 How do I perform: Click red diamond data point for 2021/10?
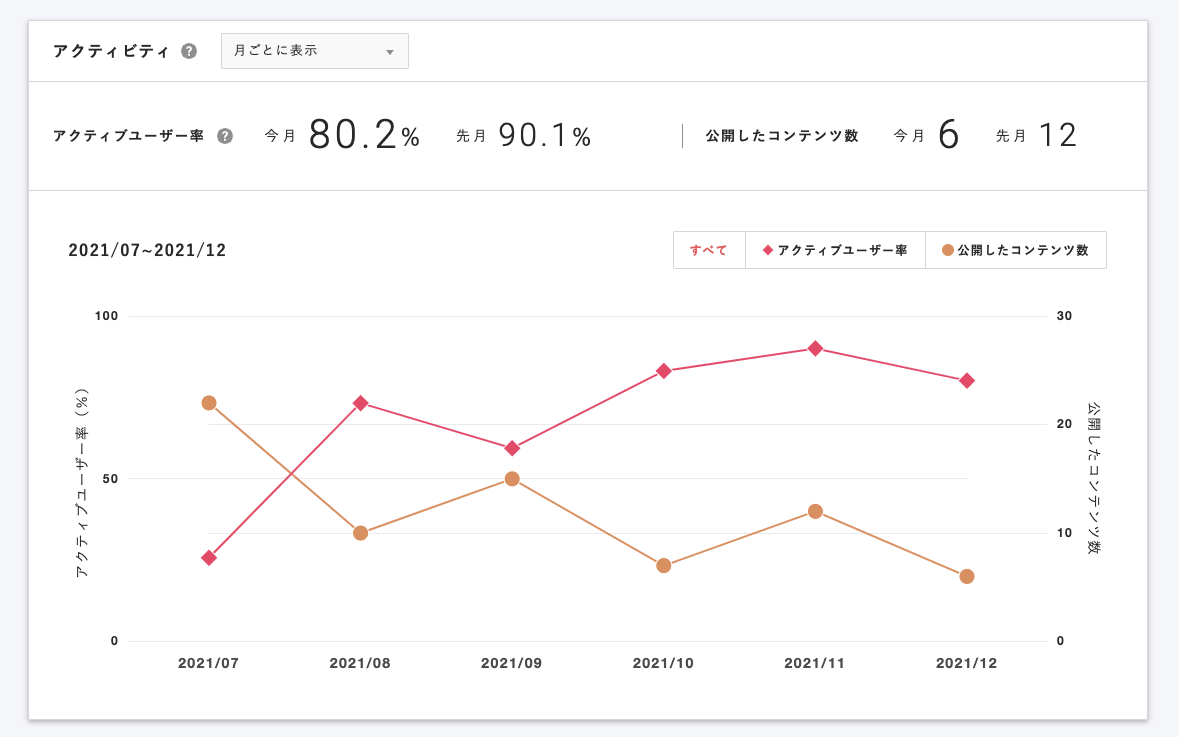(x=664, y=371)
